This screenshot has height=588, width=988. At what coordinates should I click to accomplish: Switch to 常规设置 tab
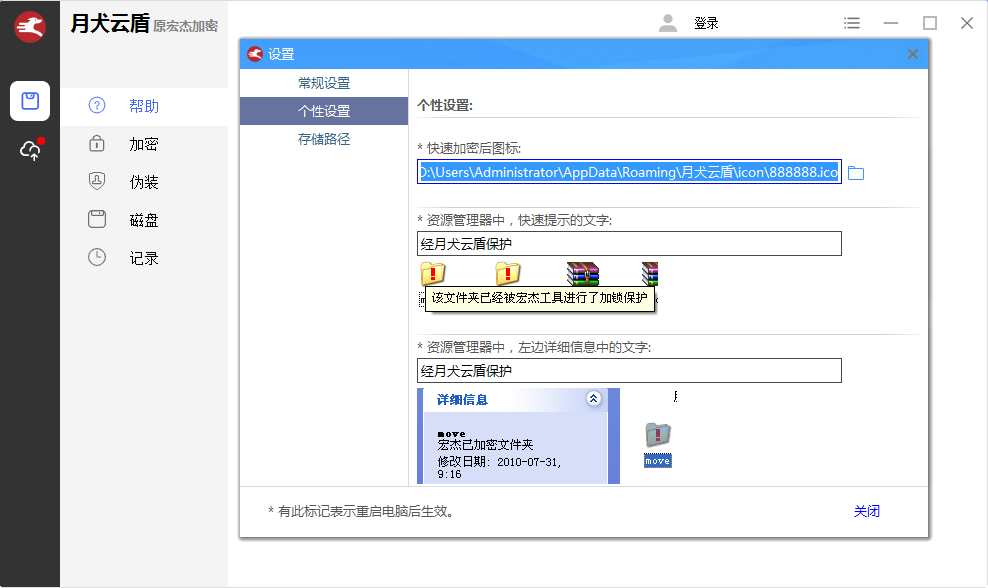tap(324, 83)
